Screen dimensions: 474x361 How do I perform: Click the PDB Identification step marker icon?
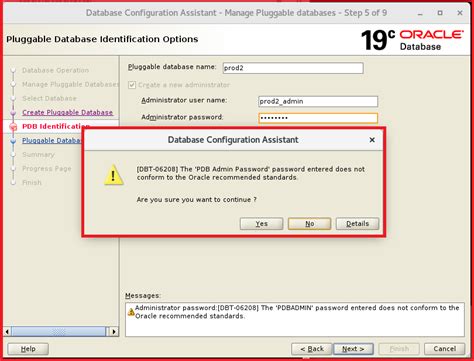pyautogui.click(x=13, y=127)
